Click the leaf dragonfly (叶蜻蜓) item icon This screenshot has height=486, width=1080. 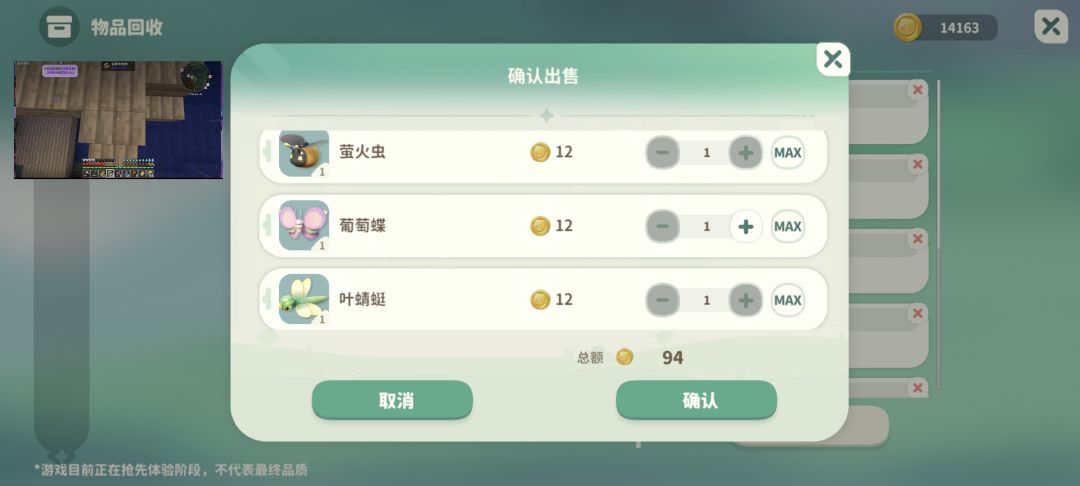click(304, 299)
